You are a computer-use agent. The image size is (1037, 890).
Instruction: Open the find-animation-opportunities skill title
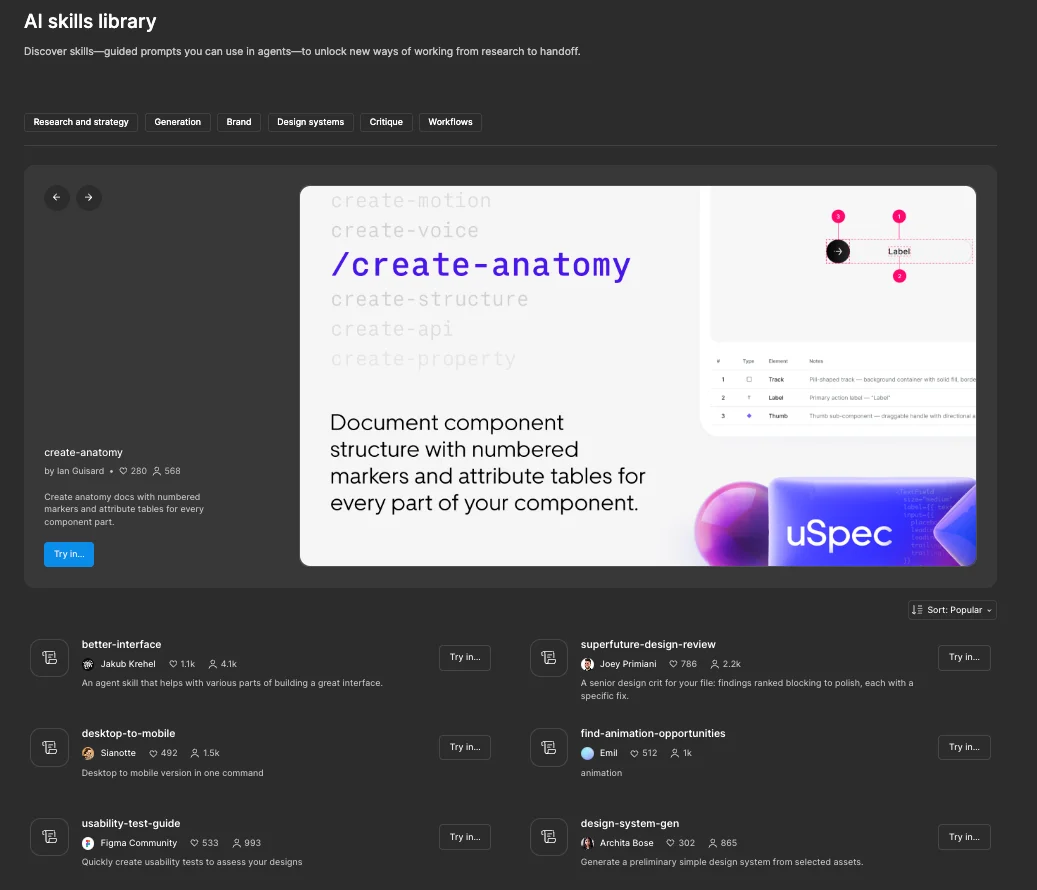(x=653, y=733)
